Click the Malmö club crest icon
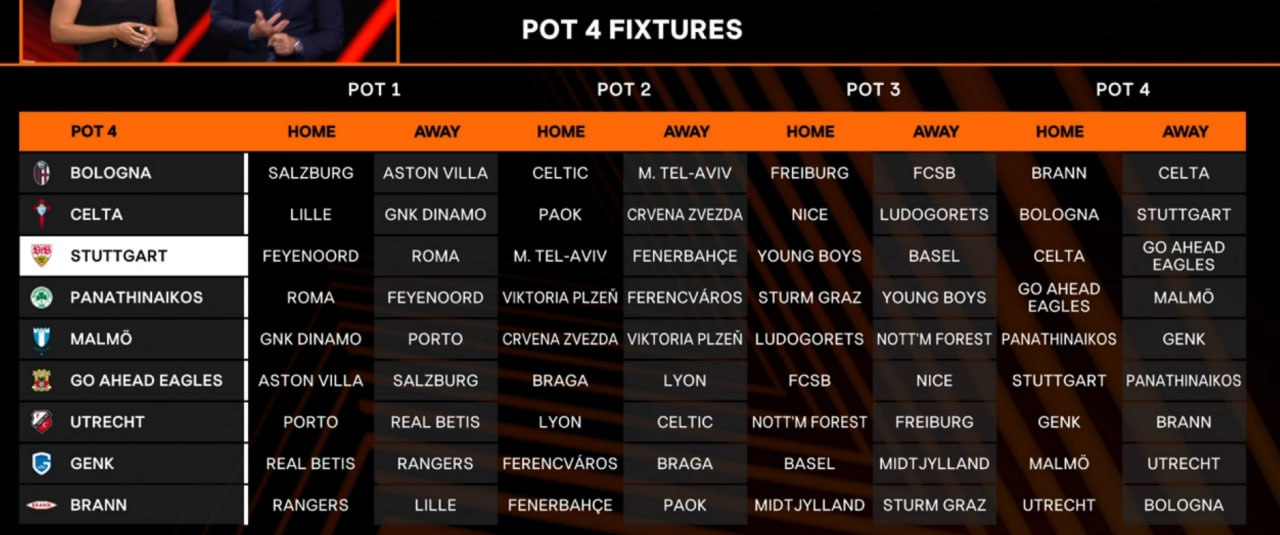Viewport: 1280px width, 535px height. coord(42,339)
